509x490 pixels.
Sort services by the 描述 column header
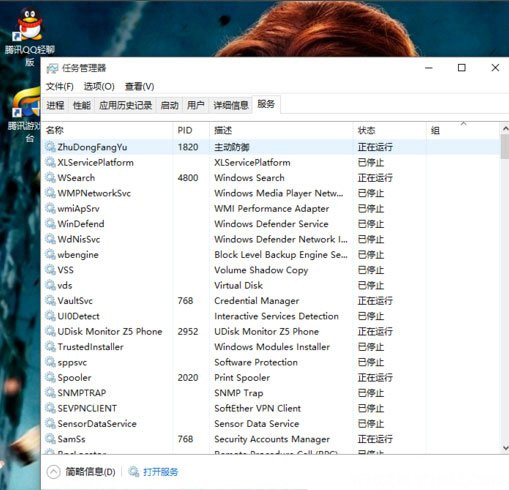(281, 130)
